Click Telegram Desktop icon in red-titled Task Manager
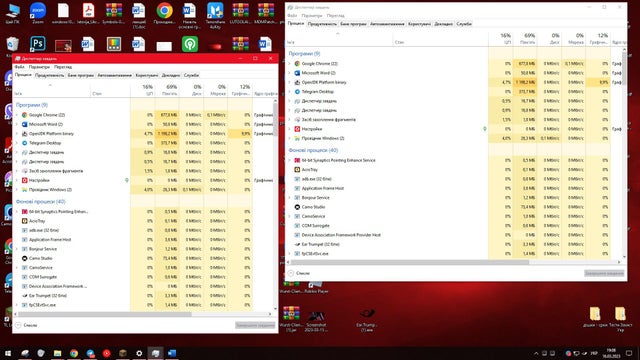Viewport: 640px width, 360px height. 24,143
